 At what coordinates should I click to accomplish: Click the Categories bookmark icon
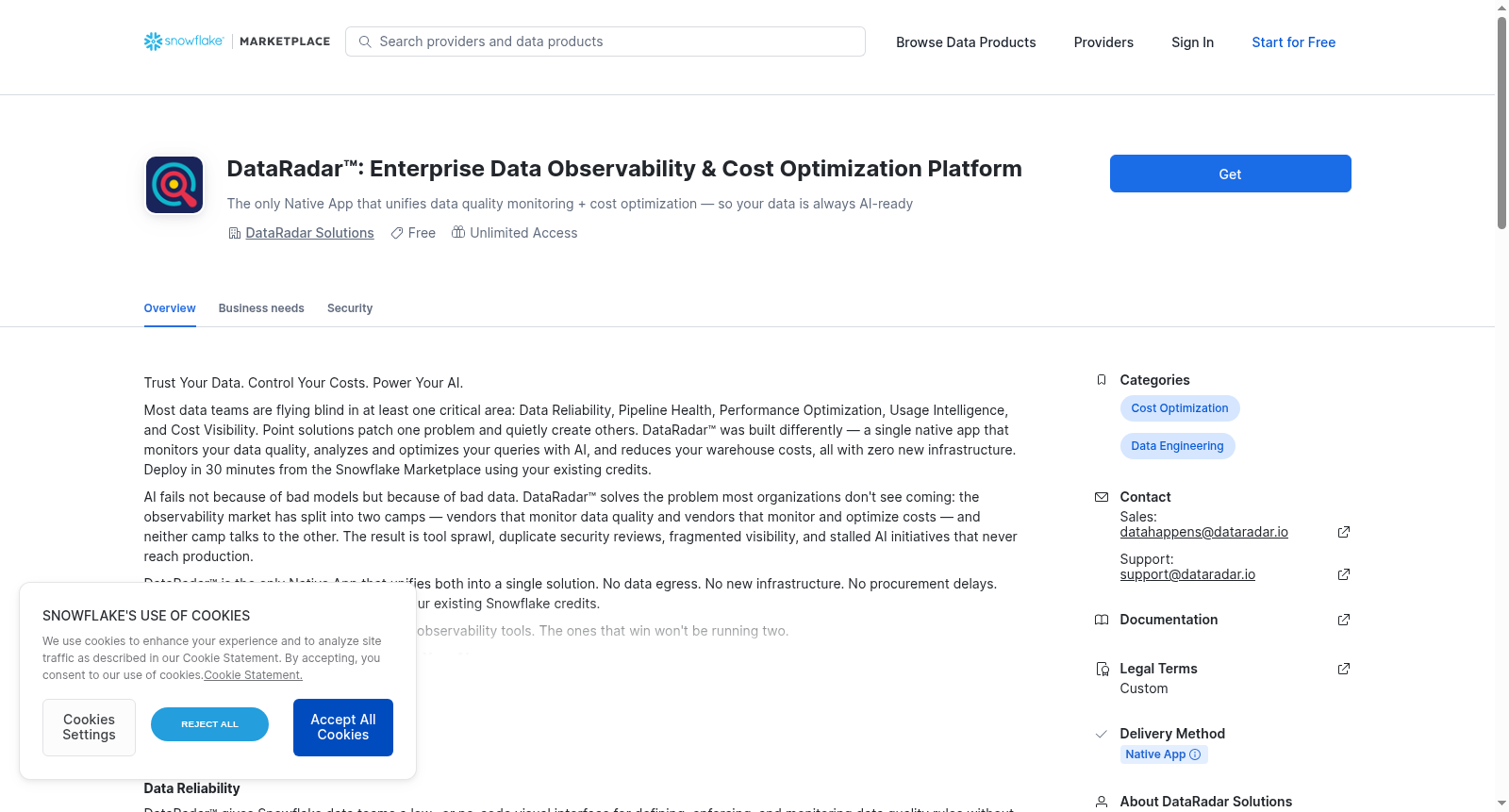[x=1102, y=380]
